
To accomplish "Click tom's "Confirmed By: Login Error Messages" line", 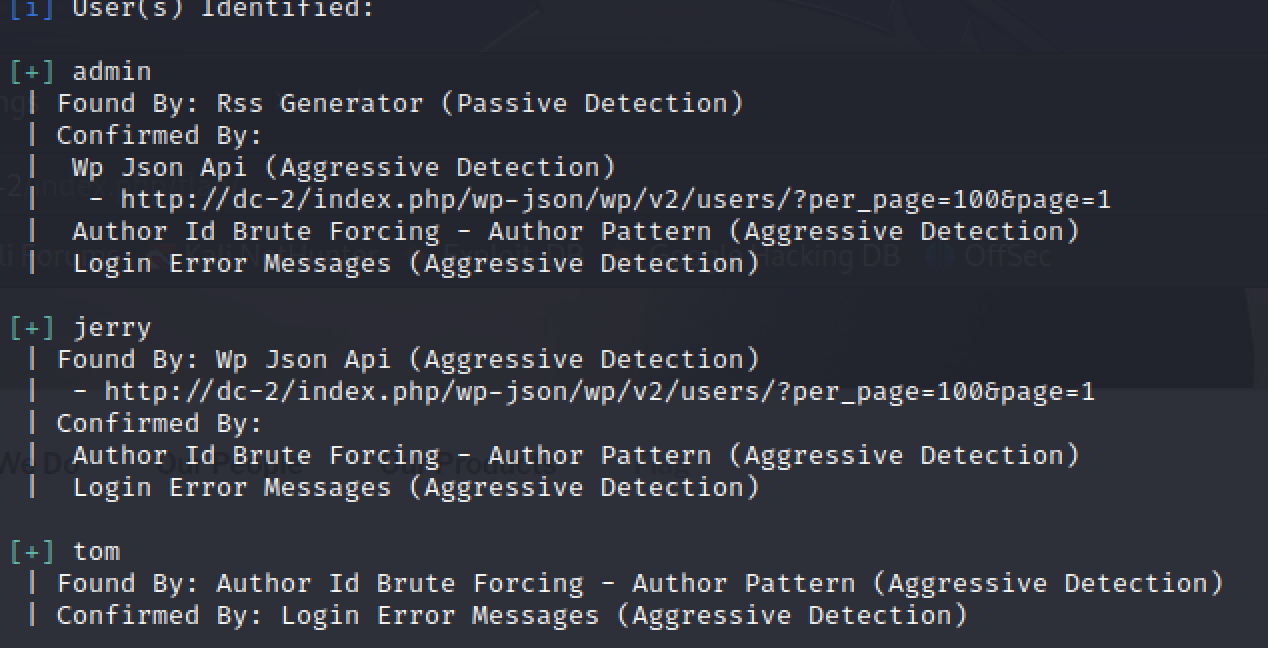I will click(511, 615).
